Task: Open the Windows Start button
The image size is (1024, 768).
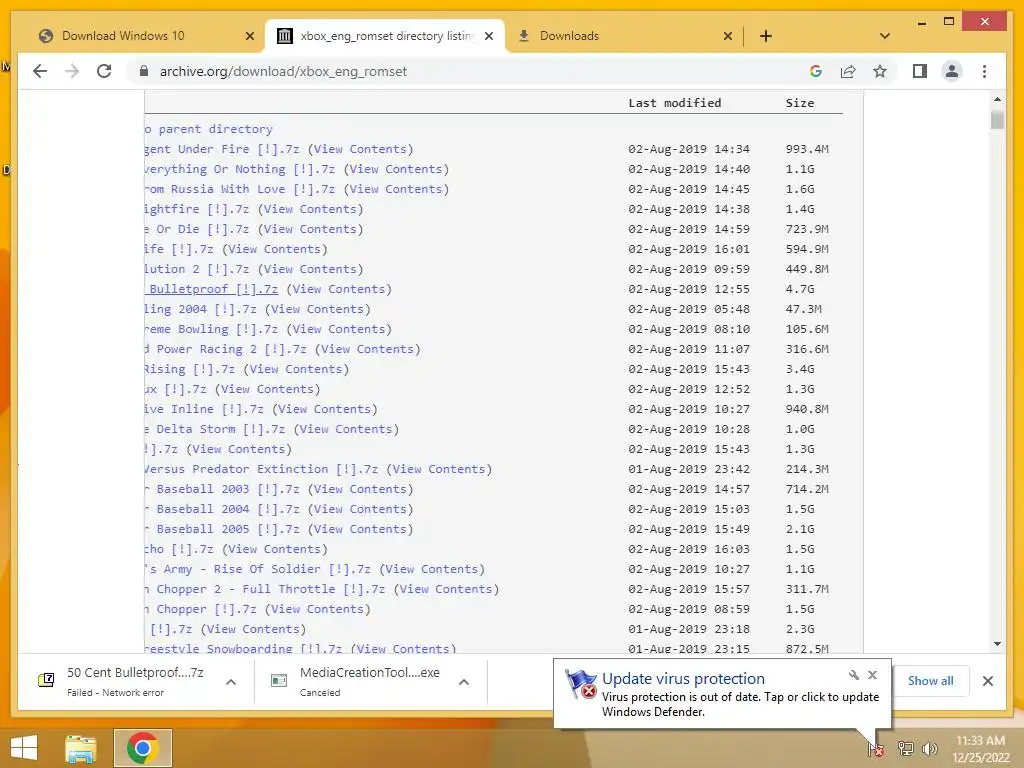Action: click(x=24, y=748)
